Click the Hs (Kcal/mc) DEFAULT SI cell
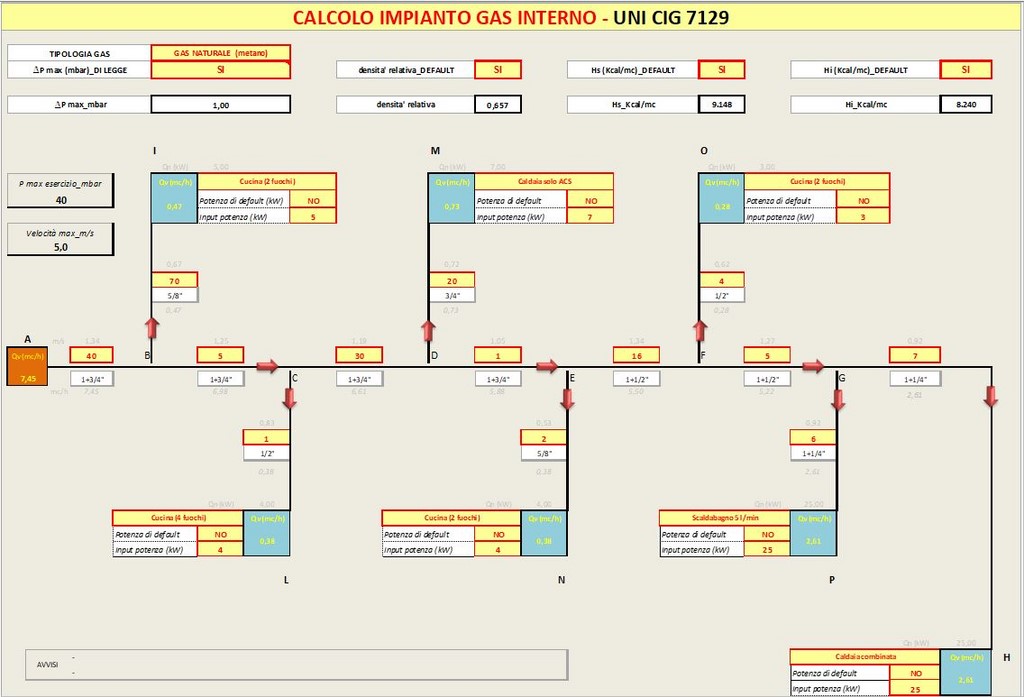Viewport: 1024px width, 697px height. coord(719,70)
